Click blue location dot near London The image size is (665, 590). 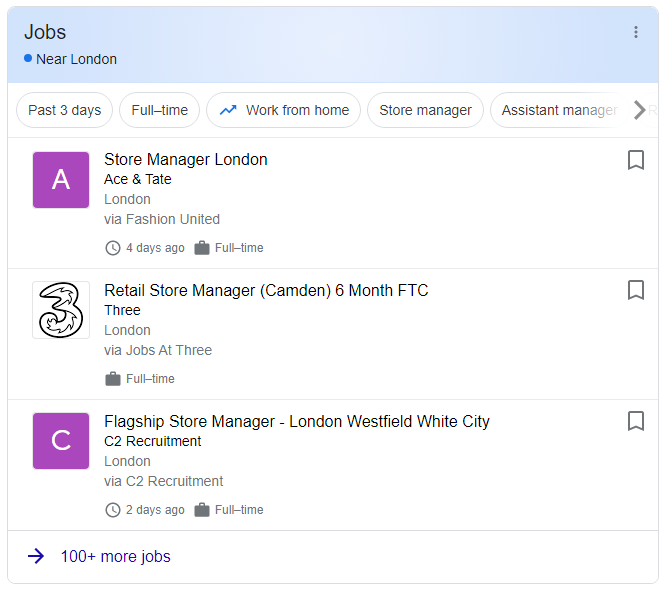point(28,59)
